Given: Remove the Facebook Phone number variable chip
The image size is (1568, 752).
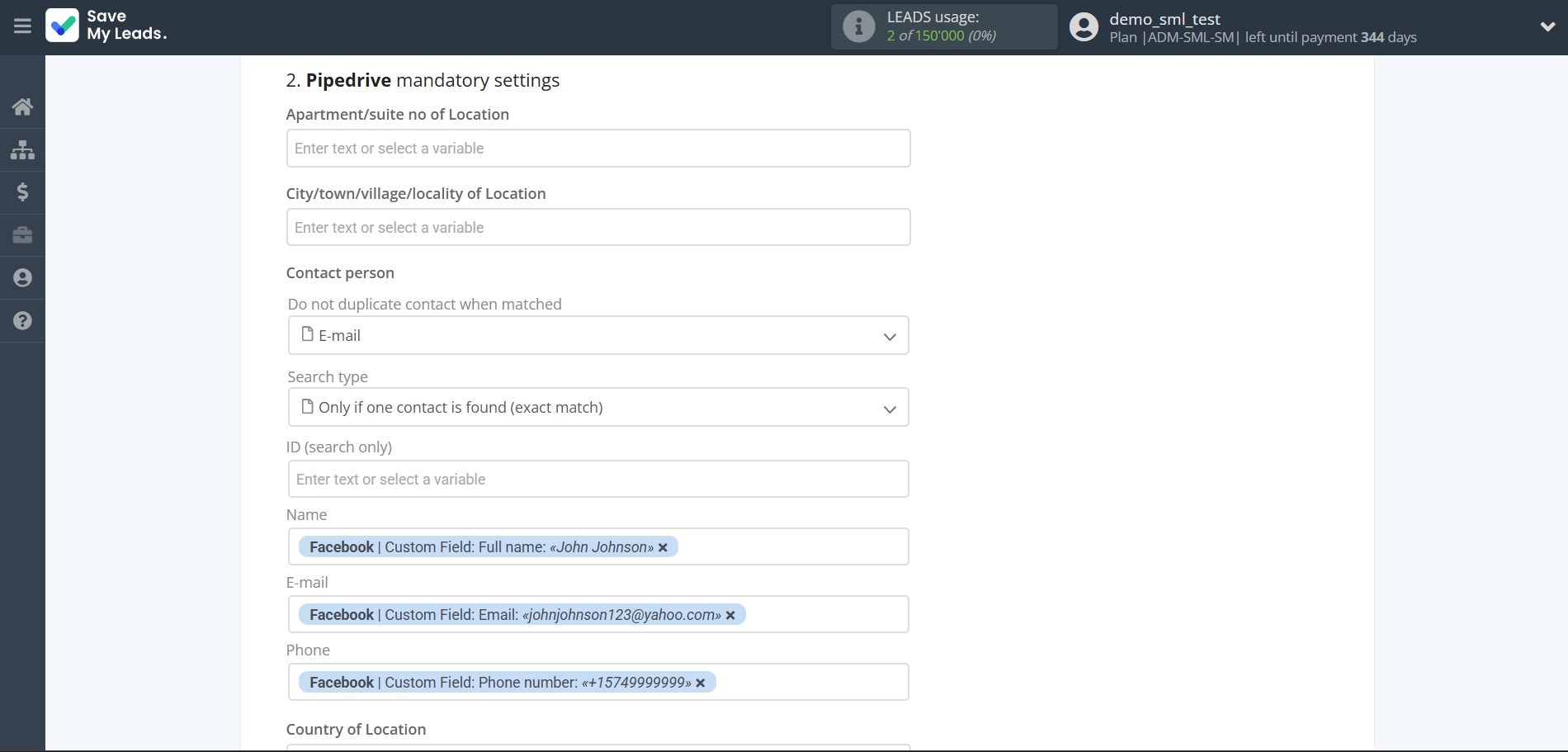Looking at the screenshot, I should pos(701,683).
